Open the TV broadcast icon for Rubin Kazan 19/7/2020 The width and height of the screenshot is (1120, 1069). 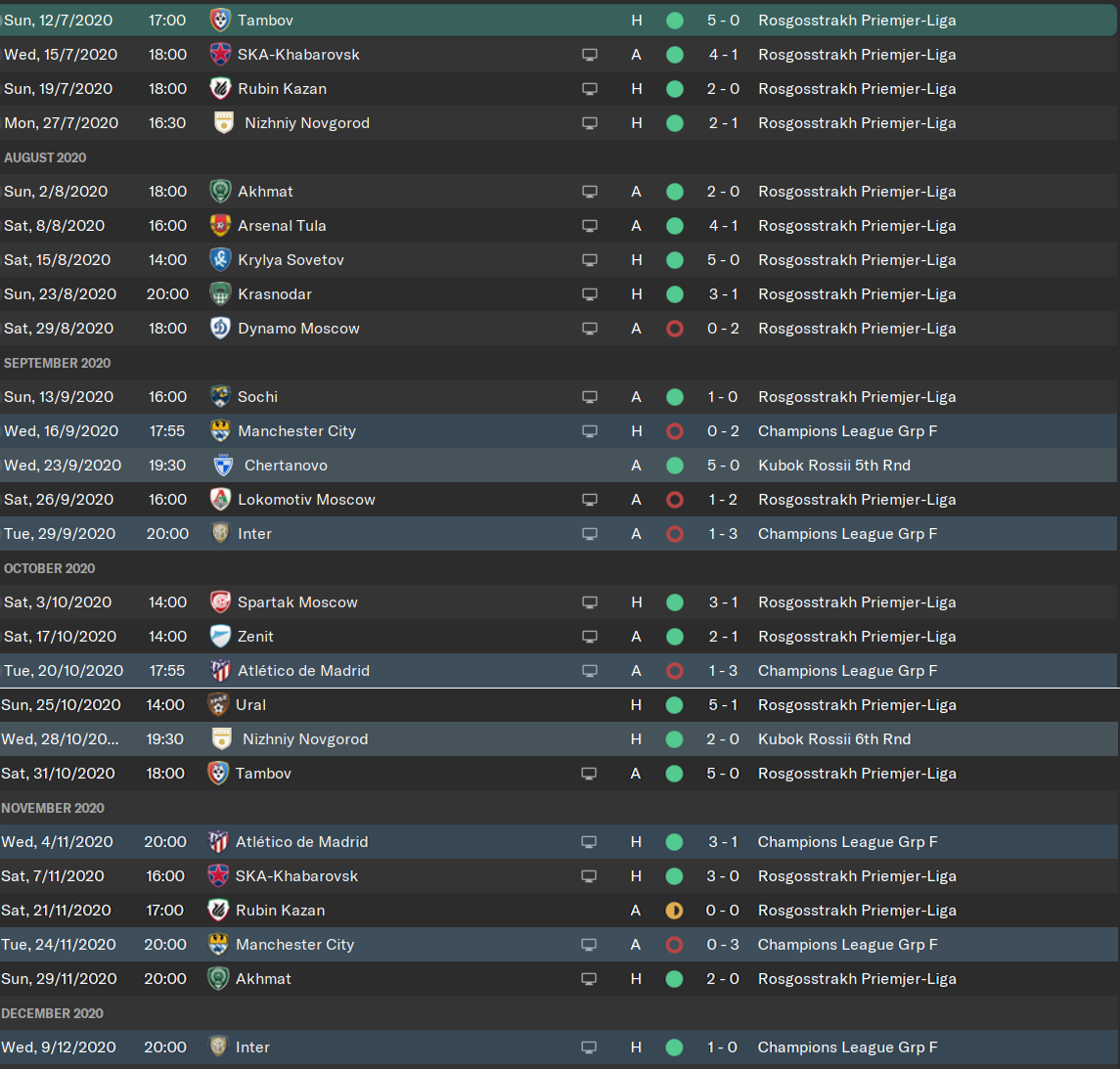589,89
